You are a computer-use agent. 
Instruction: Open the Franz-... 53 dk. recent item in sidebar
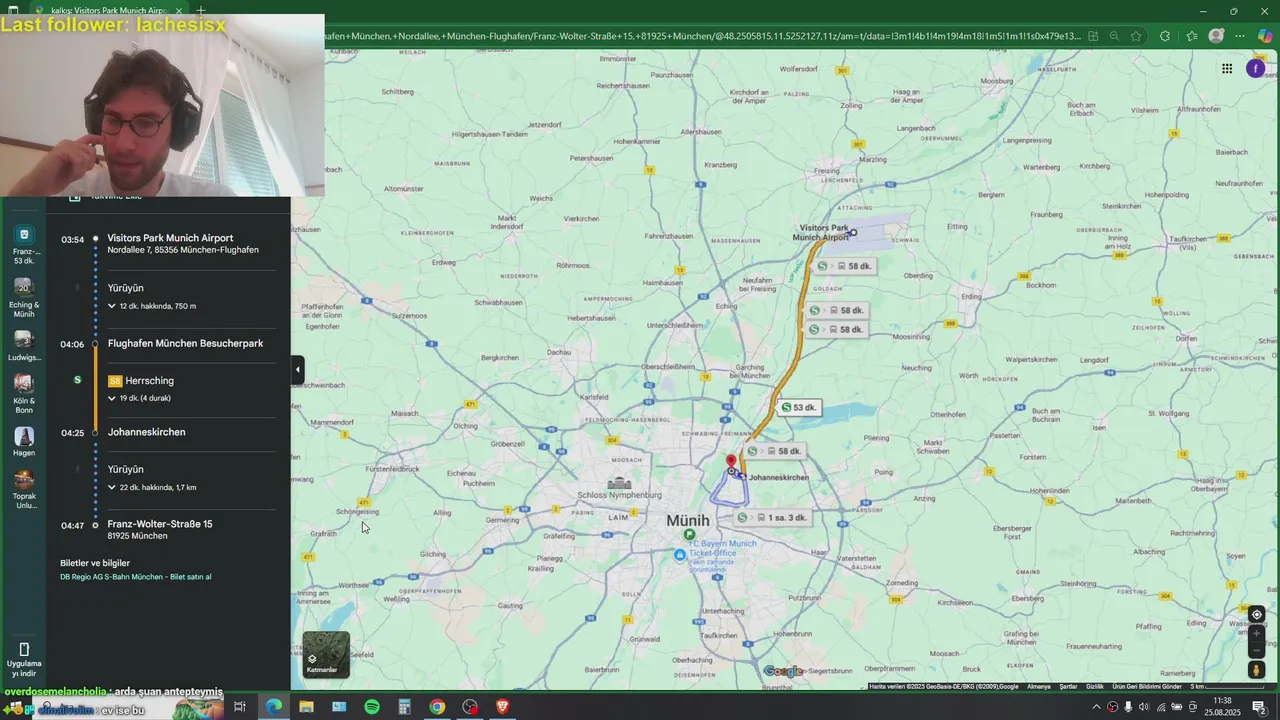coord(24,245)
